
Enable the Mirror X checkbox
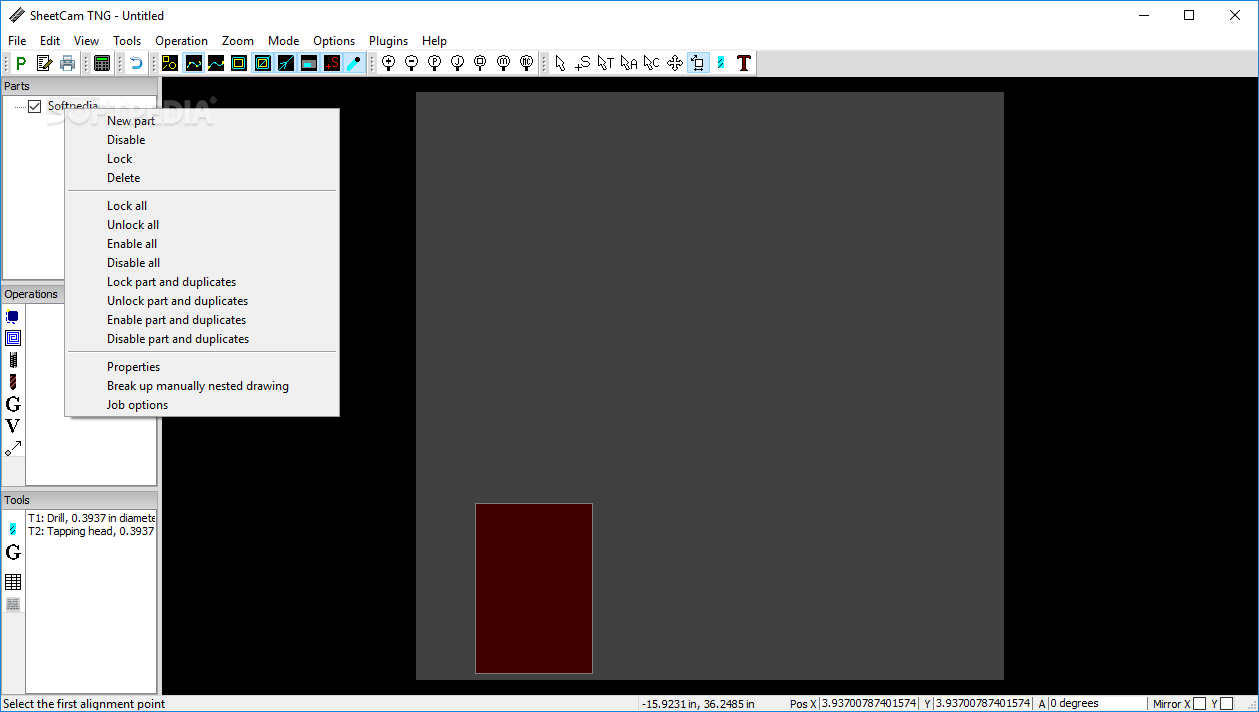coord(1199,704)
